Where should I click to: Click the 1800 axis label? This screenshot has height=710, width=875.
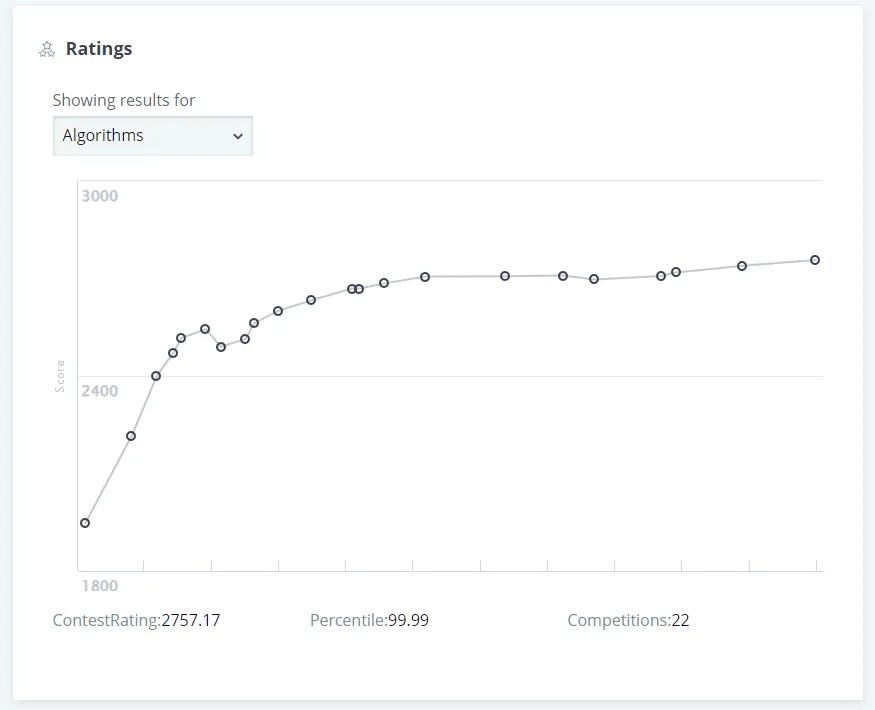pyautogui.click(x=100, y=586)
